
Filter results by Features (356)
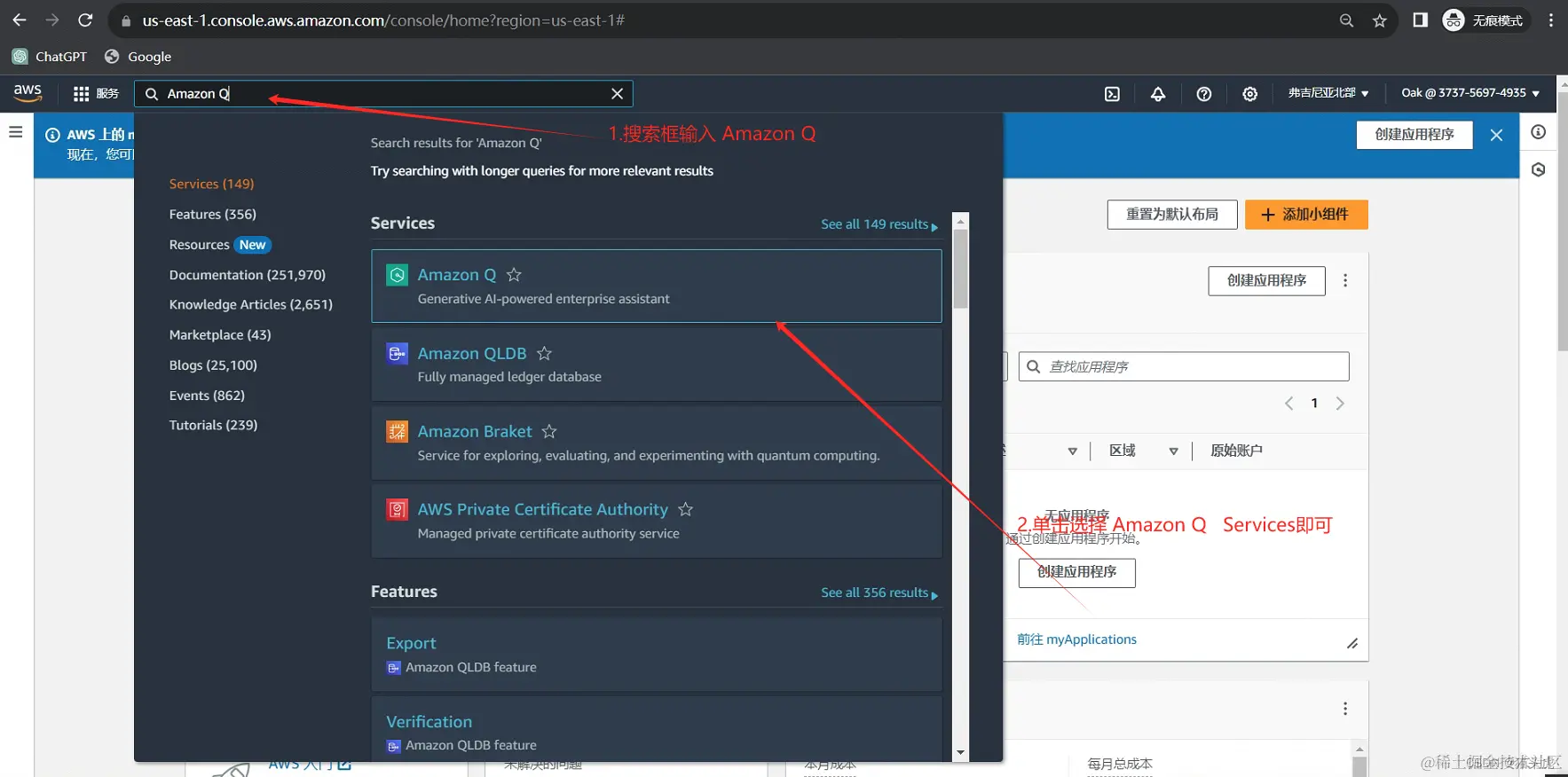pyautogui.click(x=213, y=214)
